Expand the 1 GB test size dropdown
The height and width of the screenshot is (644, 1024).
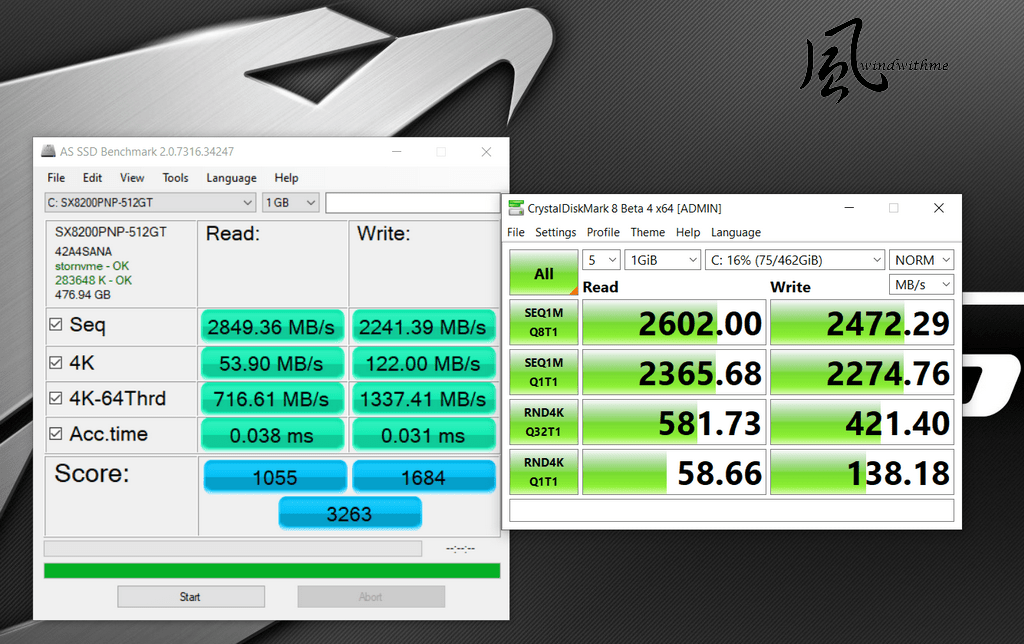(x=291, y=202)
